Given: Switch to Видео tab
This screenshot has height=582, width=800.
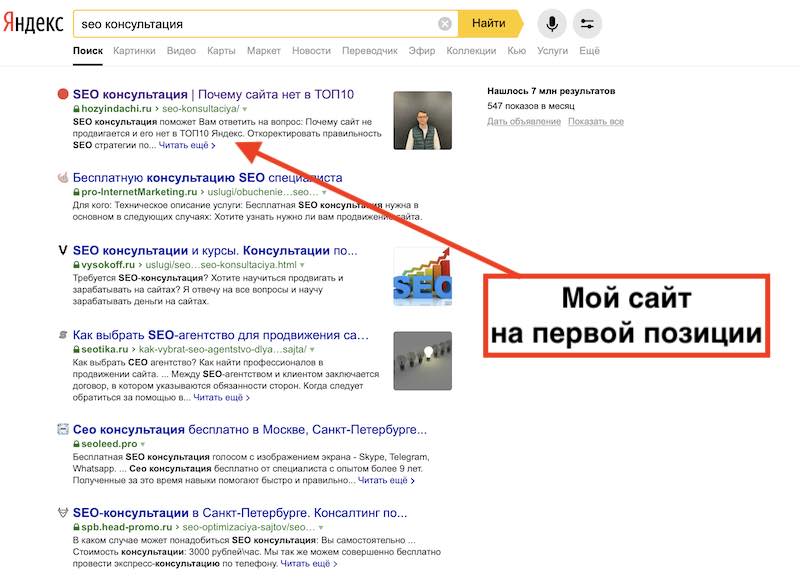Looking at the screenshot, I should (x=181, y=50).
